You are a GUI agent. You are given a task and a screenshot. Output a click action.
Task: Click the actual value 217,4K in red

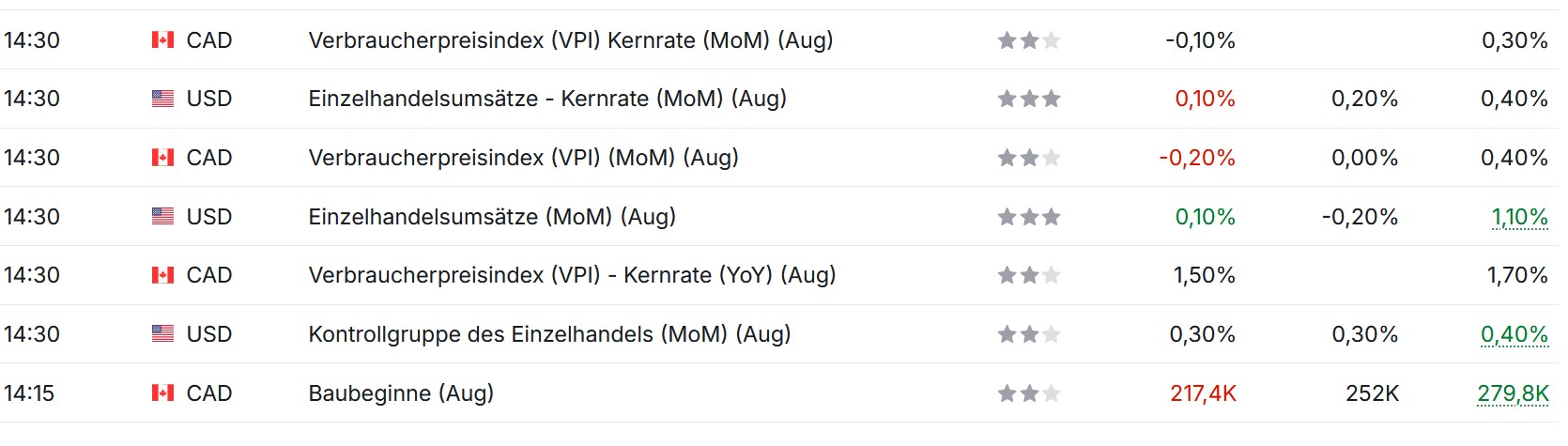[x=1203, y=393]
